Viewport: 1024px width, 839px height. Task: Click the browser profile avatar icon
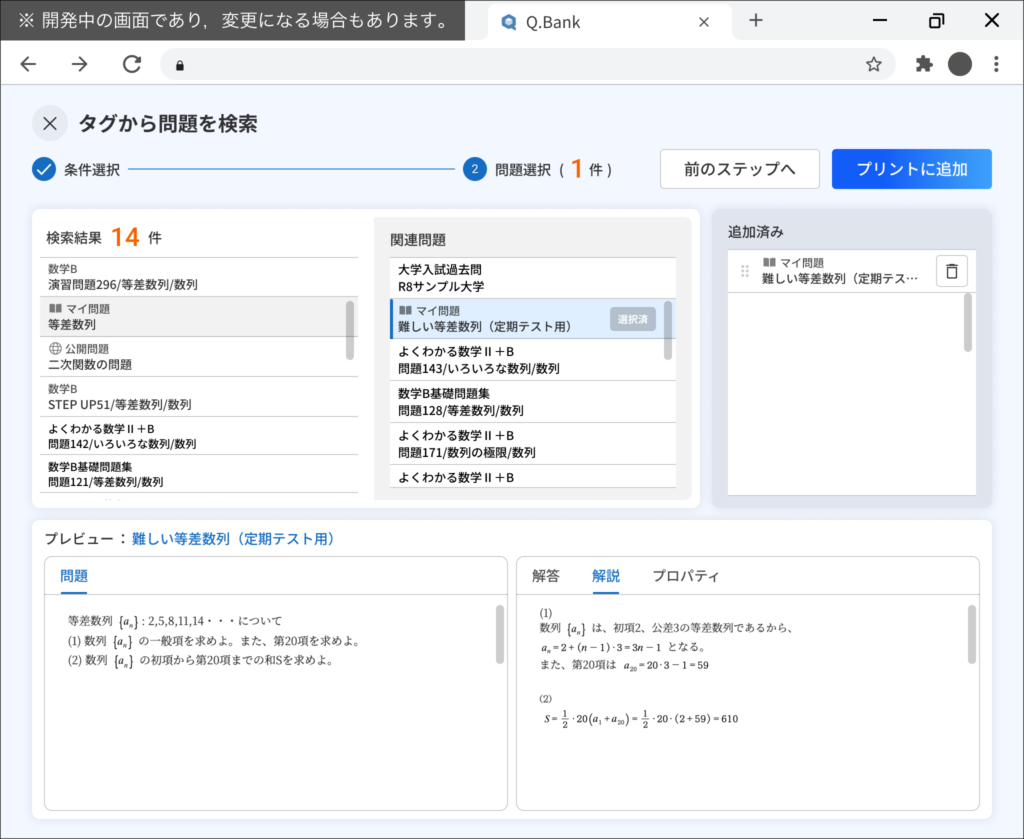click(960, 63)
